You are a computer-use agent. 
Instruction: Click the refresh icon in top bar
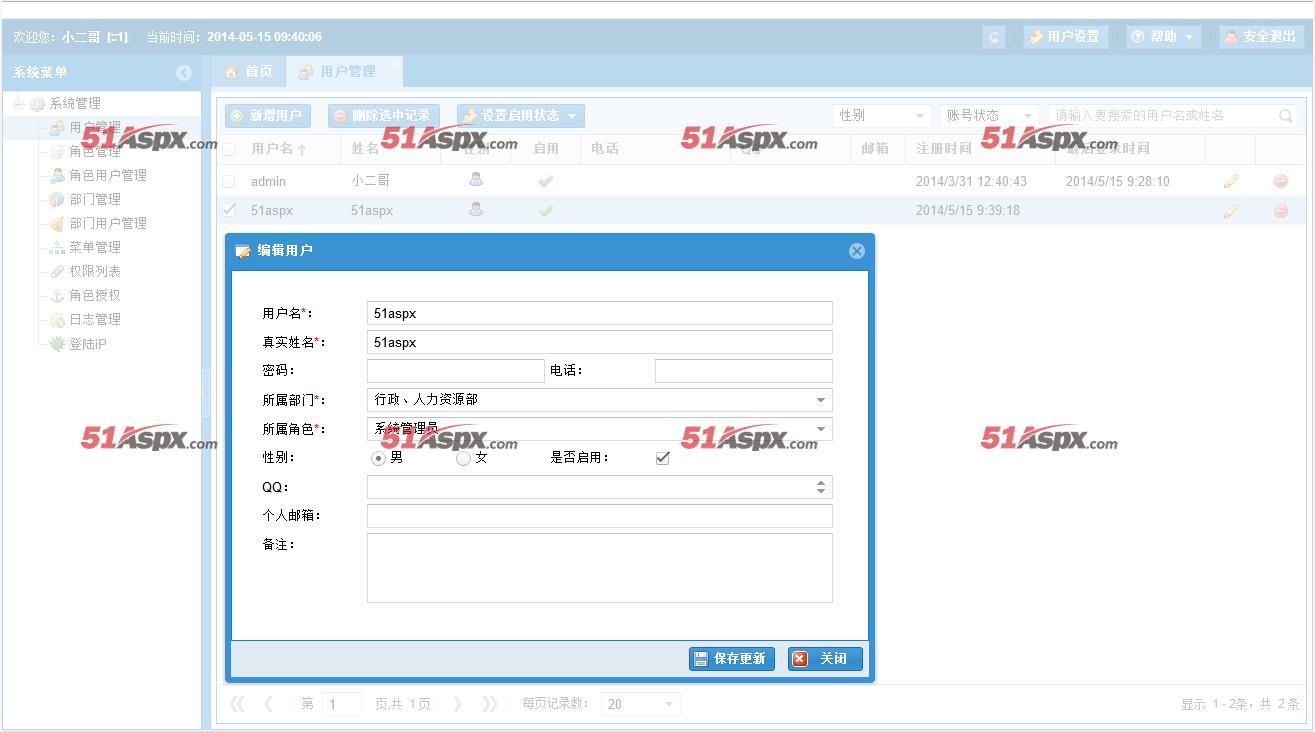[x=993, y=37]
